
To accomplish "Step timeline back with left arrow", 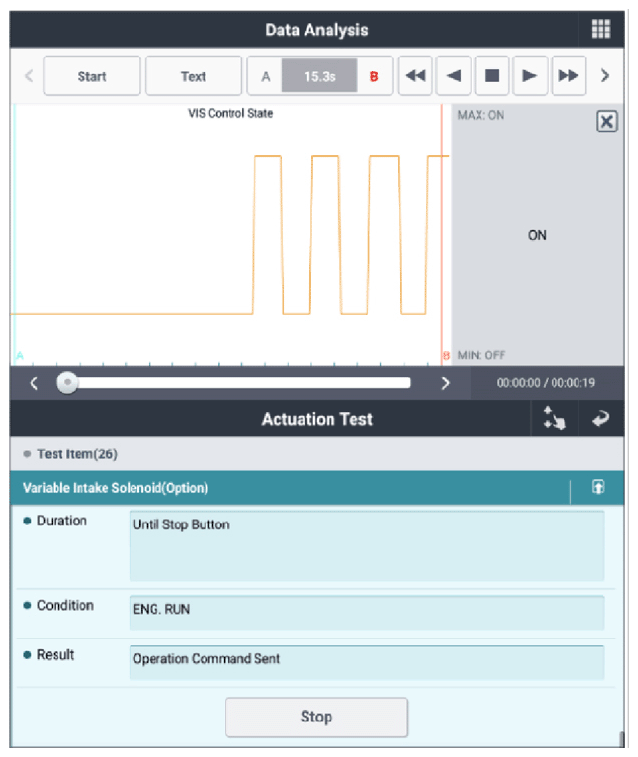I will tap(34, 383).
